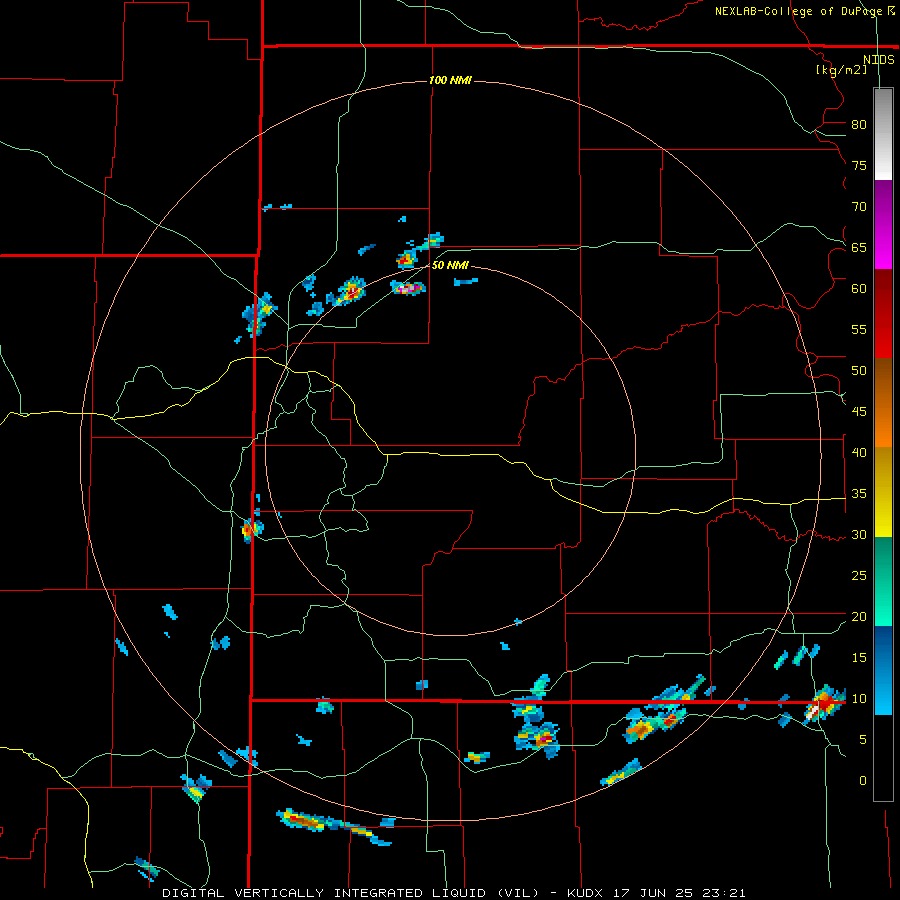
Task: Click the scale value 75
Action: pyautogui.click(x=859, y=165)
